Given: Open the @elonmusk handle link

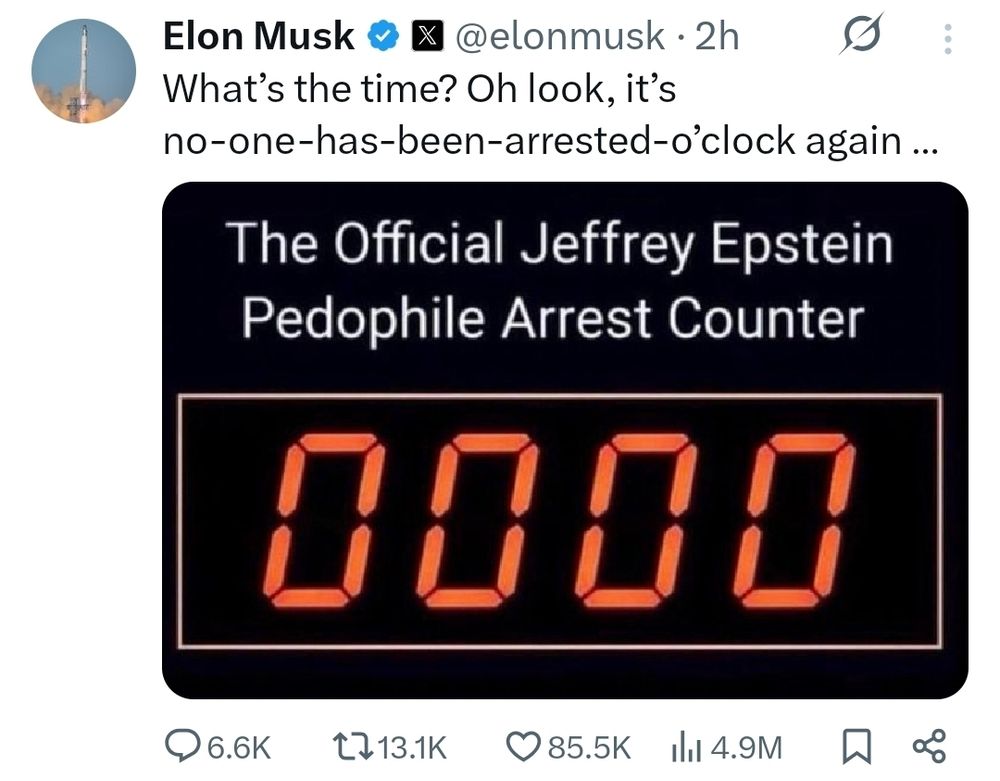Looking at the screenshot, I should coord(558,37).
